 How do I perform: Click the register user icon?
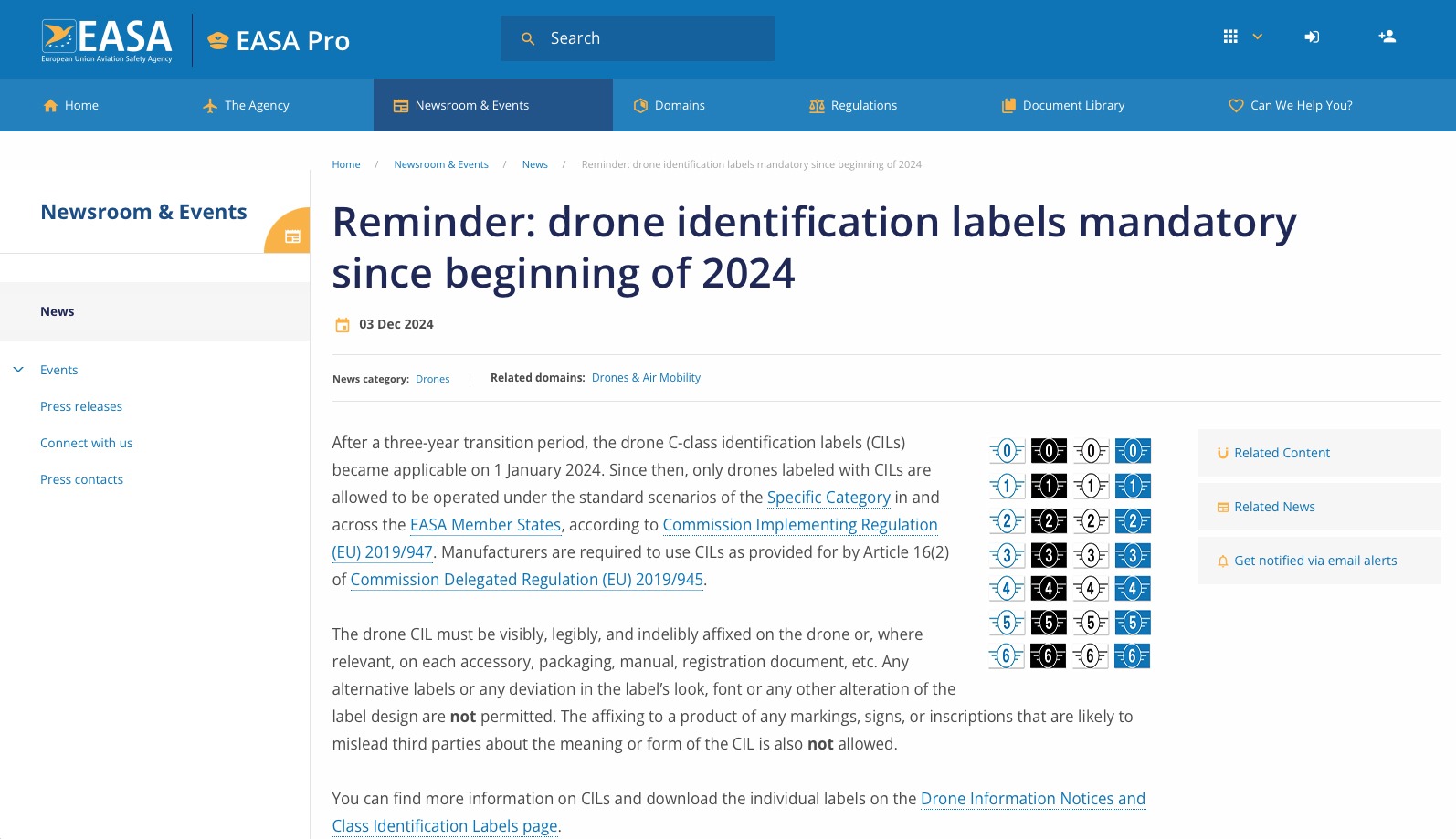click(1387, 37)
